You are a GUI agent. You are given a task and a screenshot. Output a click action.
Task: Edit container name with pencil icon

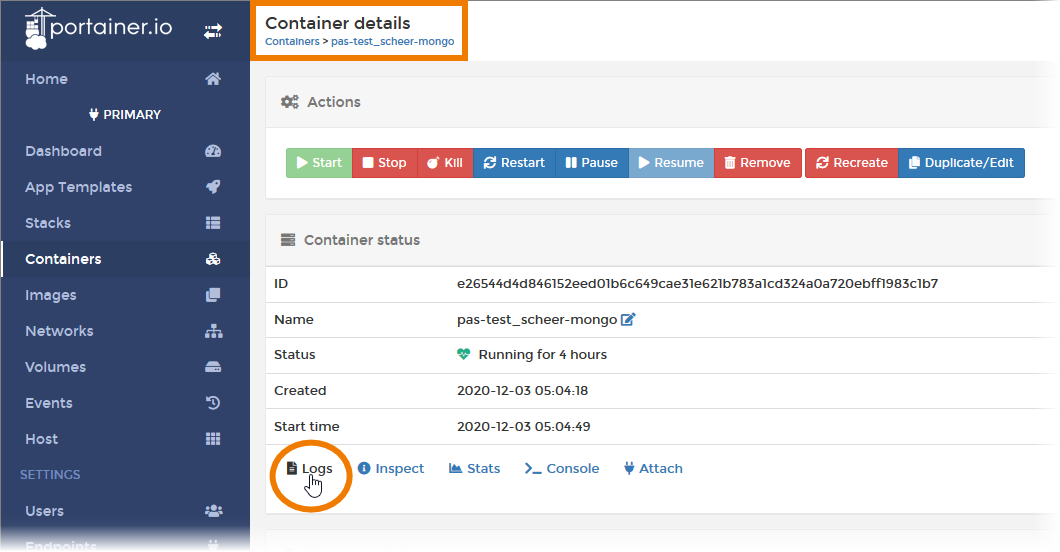tap(628, 320)
